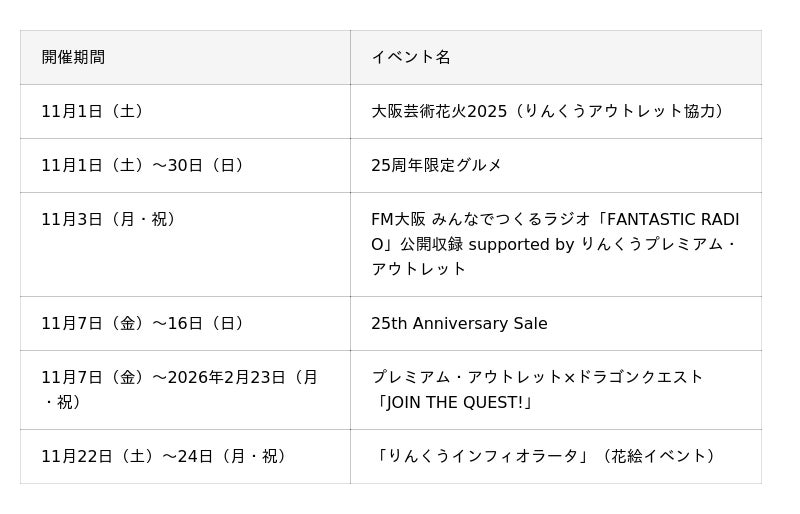This screenshot has height=514, width=800.
Task: Select the 25周年限定グルメ event cell
Action: tap(437, 165)
